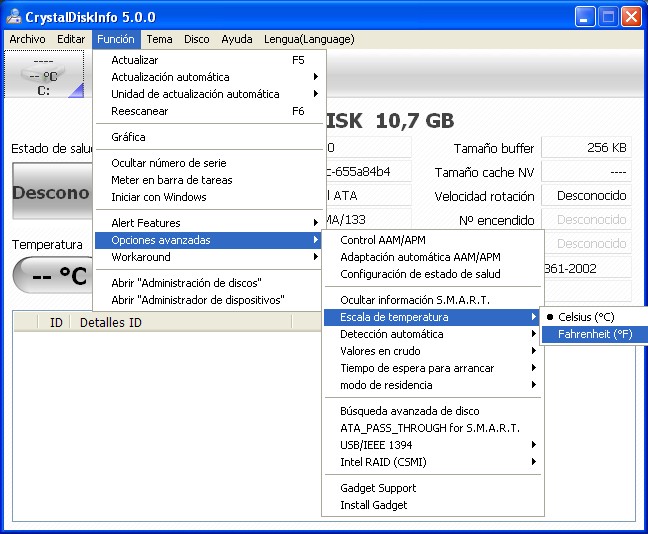Click the -- °C temperature button
This screenshot has width=648, height=534.
pyautogui.click(x=54, y=275)
